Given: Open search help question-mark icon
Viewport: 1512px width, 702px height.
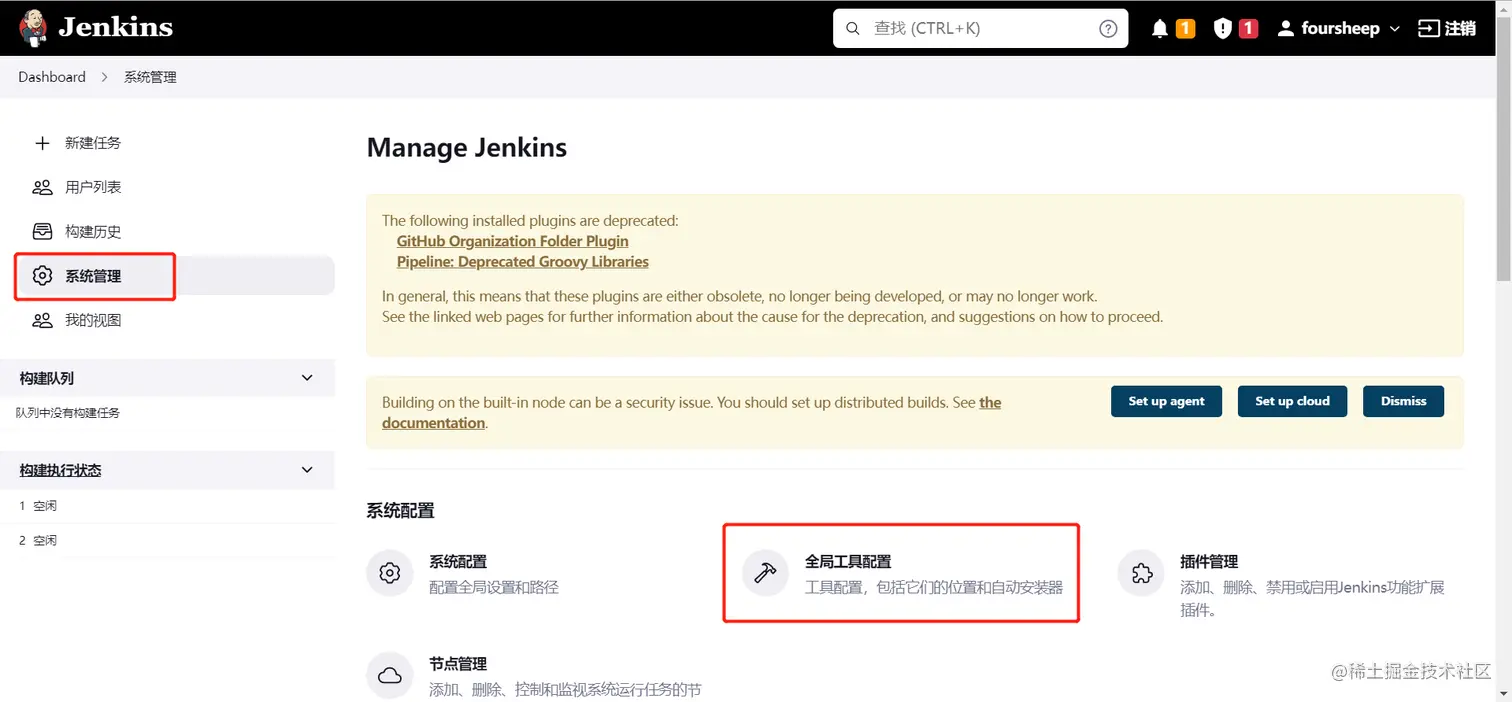Looking at the screenshot, I should click(x=1108, y=29).
